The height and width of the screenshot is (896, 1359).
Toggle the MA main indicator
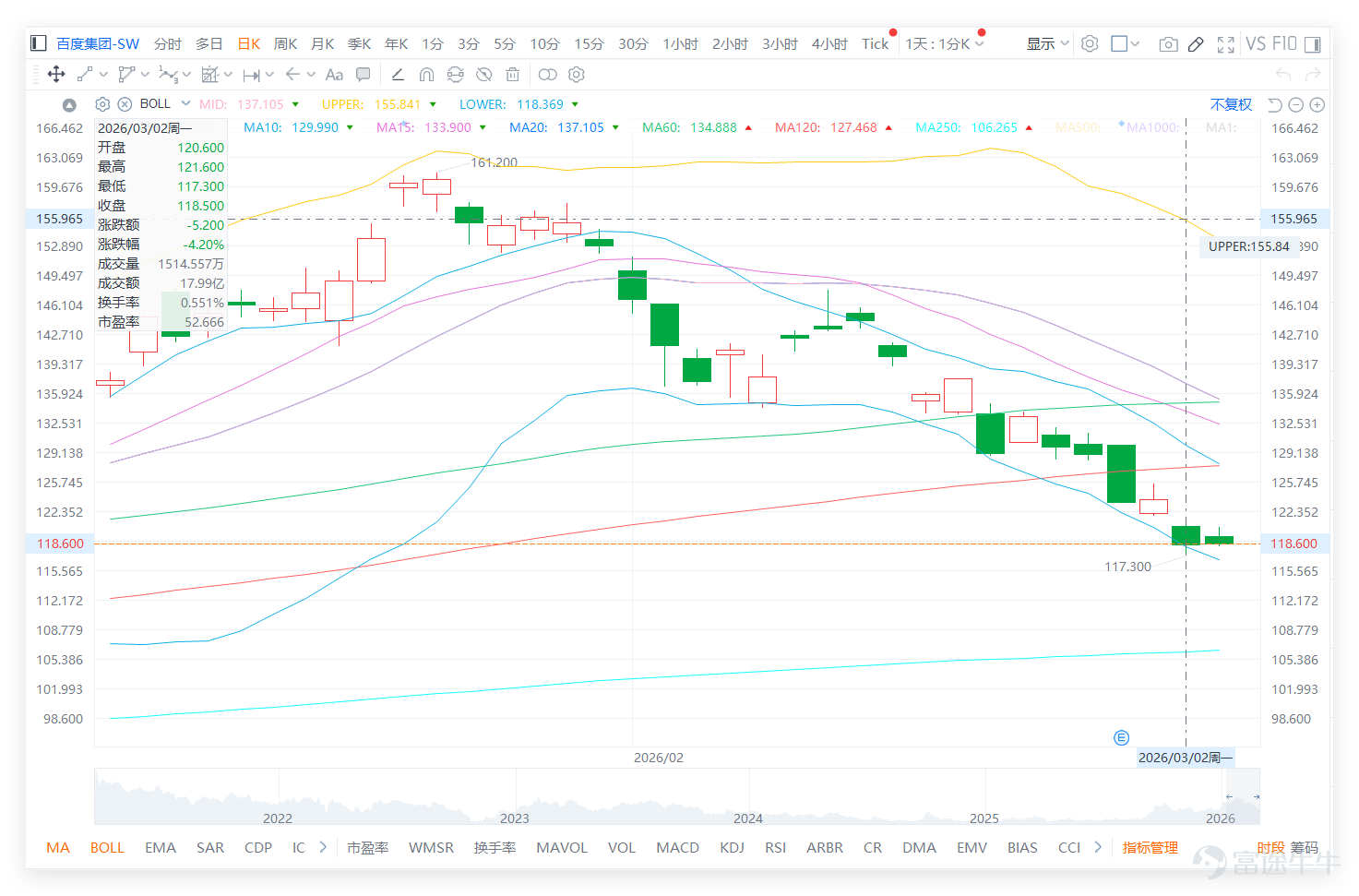click(58, 847)
